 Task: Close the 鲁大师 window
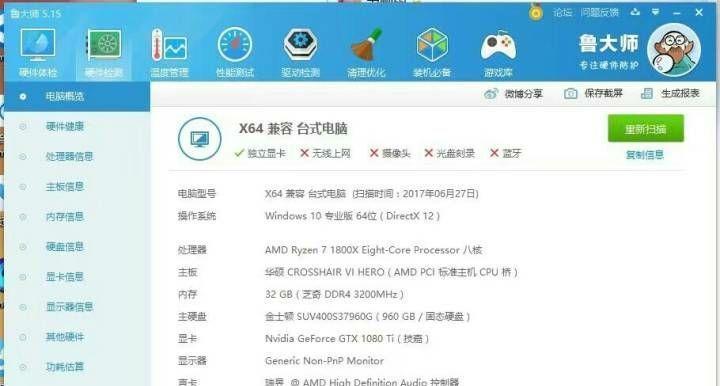click(x=699, y=12)
